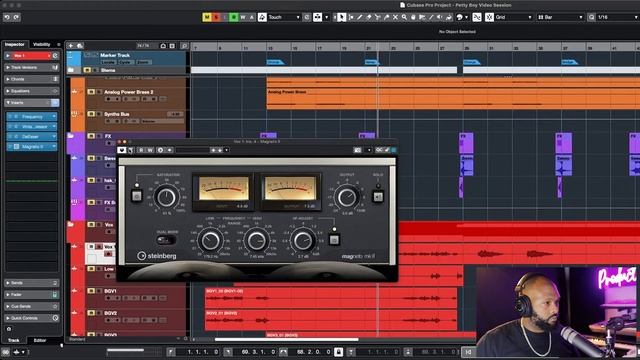Image resolution: width=640 pixels, height=360 pixels.
Task: Select the Split scissors tool
Action: 378,17
